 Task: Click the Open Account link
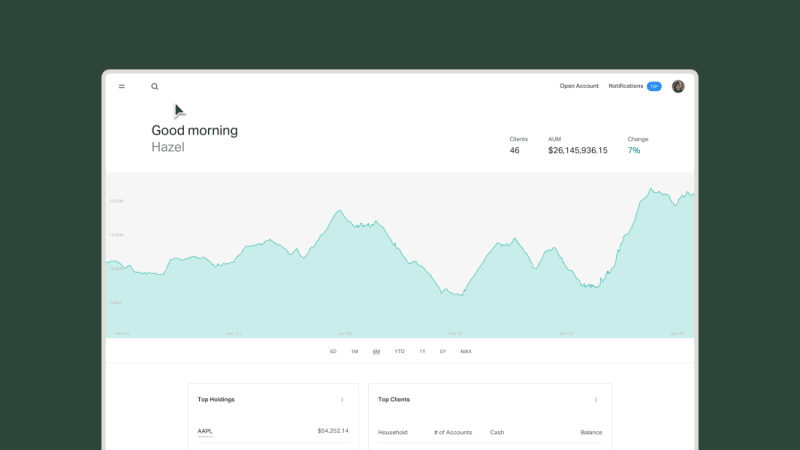(x=579, y=86)
